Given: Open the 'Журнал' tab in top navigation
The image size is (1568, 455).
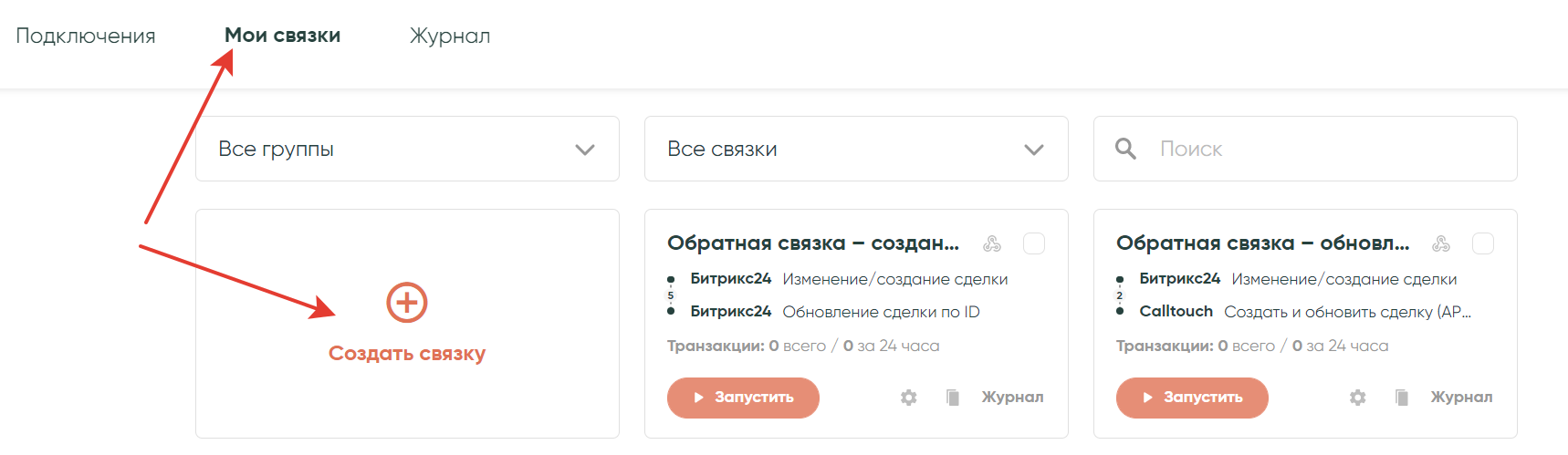Looking at the screenshot, I should tap(450, 36).
